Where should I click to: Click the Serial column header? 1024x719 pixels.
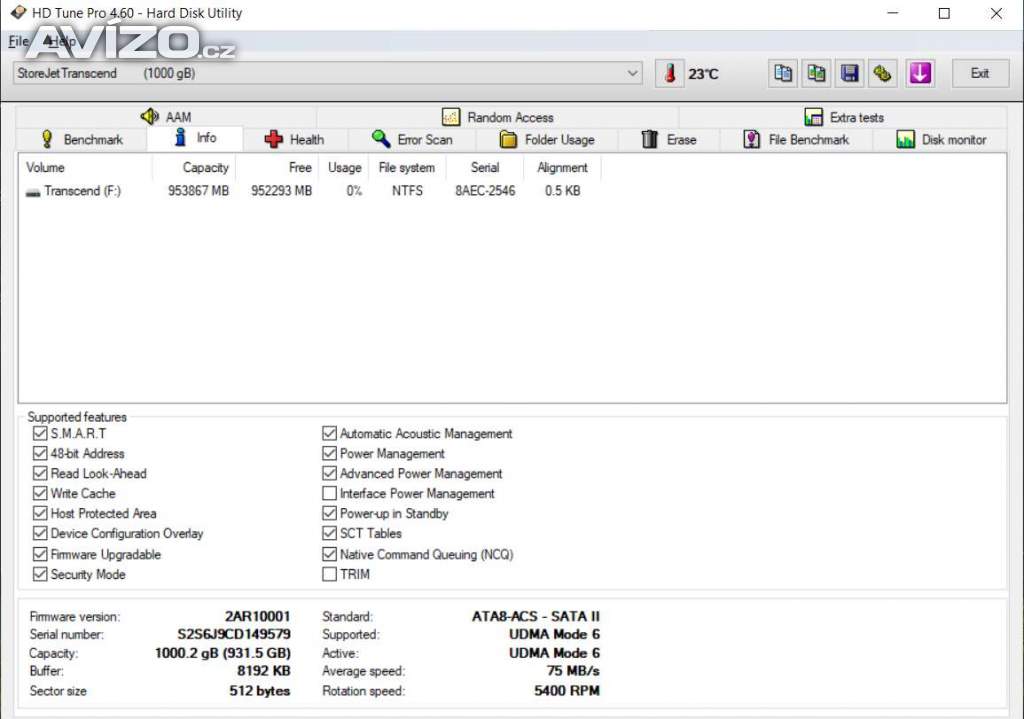coord(485,168)
